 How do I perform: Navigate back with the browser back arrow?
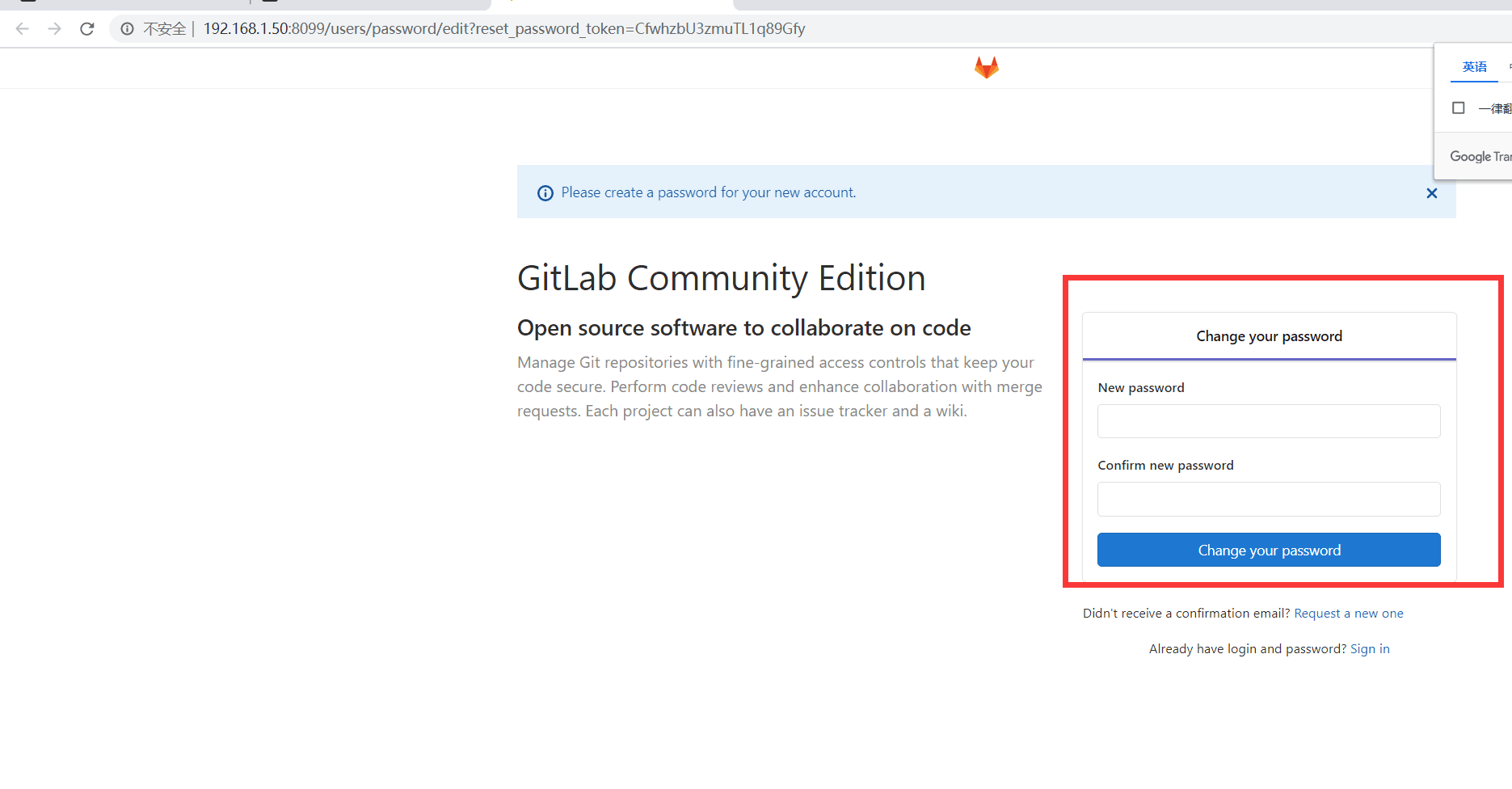pyautogui.click(x=22, y=28)
